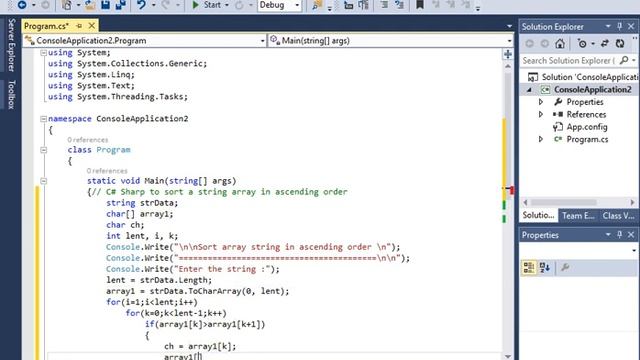The width and height of the screenshot is (640, 360).
Task: Click the uncomment lines icon
Action: (400, 5)
